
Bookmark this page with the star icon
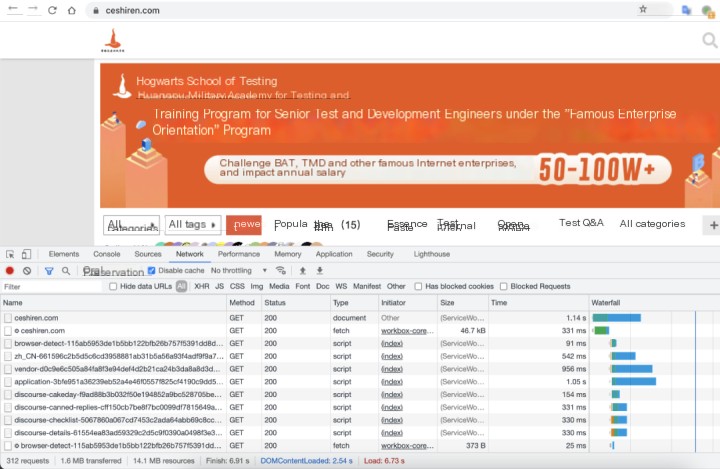[643, 9]
